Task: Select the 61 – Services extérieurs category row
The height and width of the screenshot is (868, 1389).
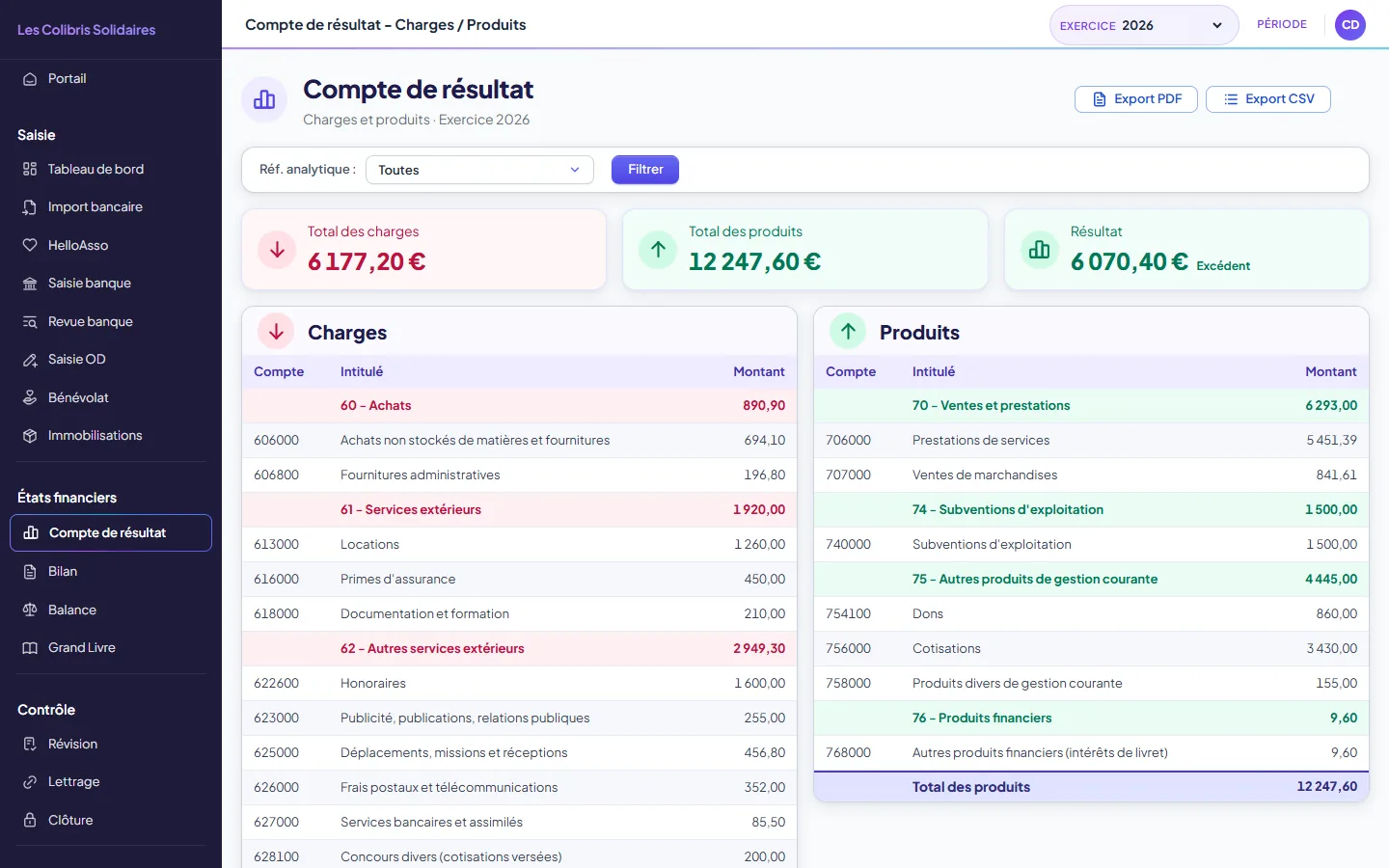Action: [519, 510]
